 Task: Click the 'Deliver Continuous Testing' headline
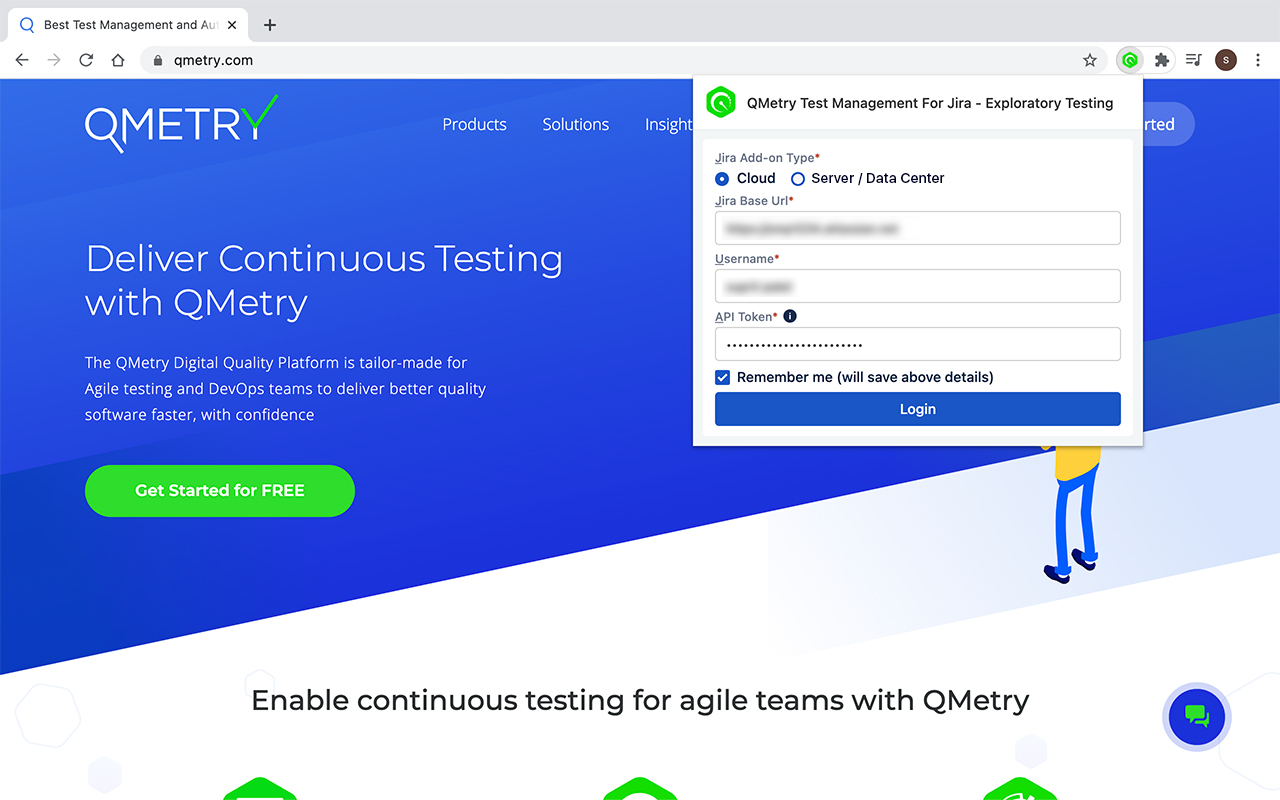324,280
